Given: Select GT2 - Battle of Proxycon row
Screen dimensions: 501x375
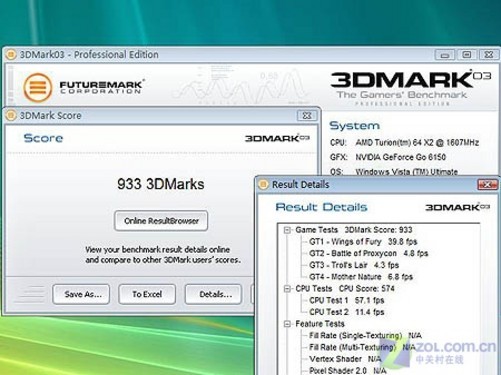Looking at the screenshot, I should (x=368, y=253).
